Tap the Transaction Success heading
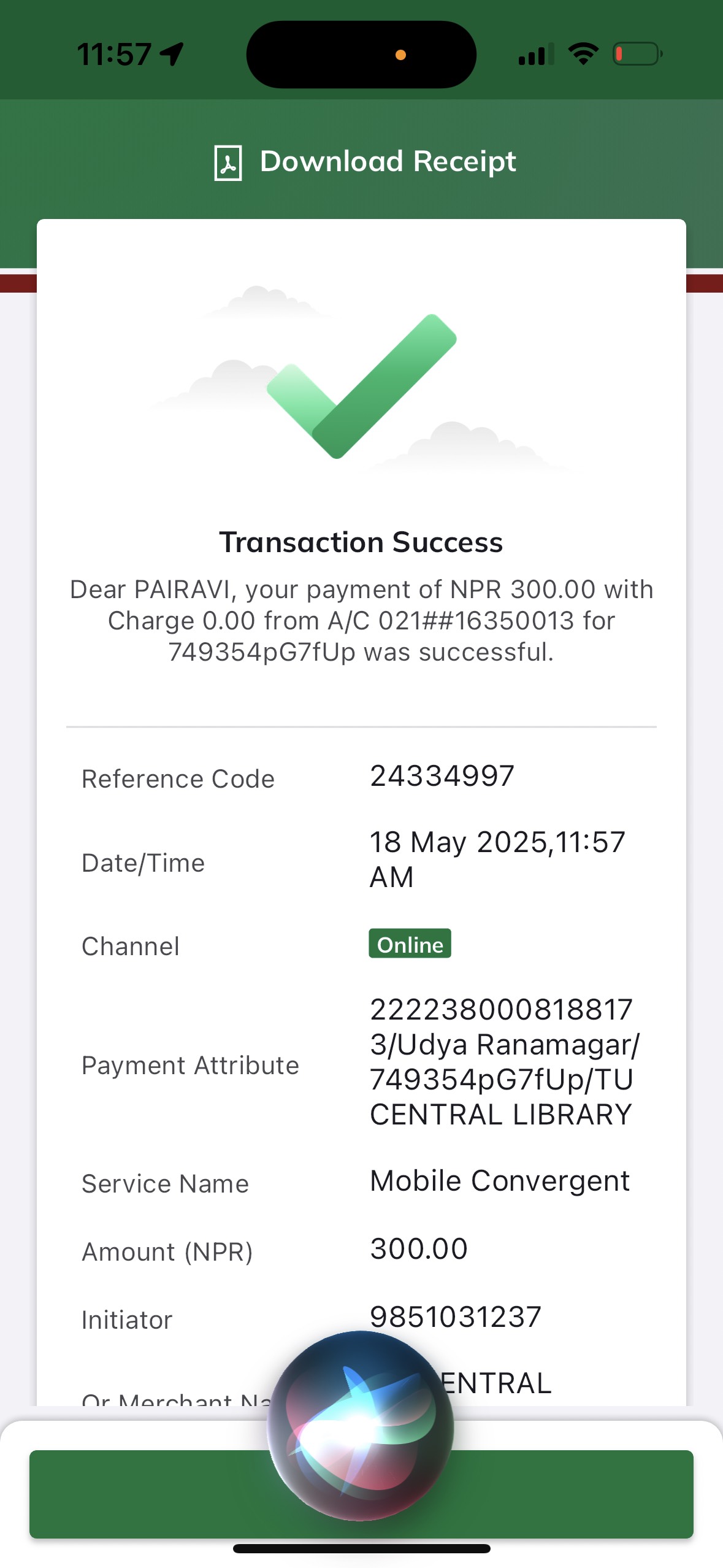The height and width of the screenshot is (1568, 723). click(x=361, y=542)
